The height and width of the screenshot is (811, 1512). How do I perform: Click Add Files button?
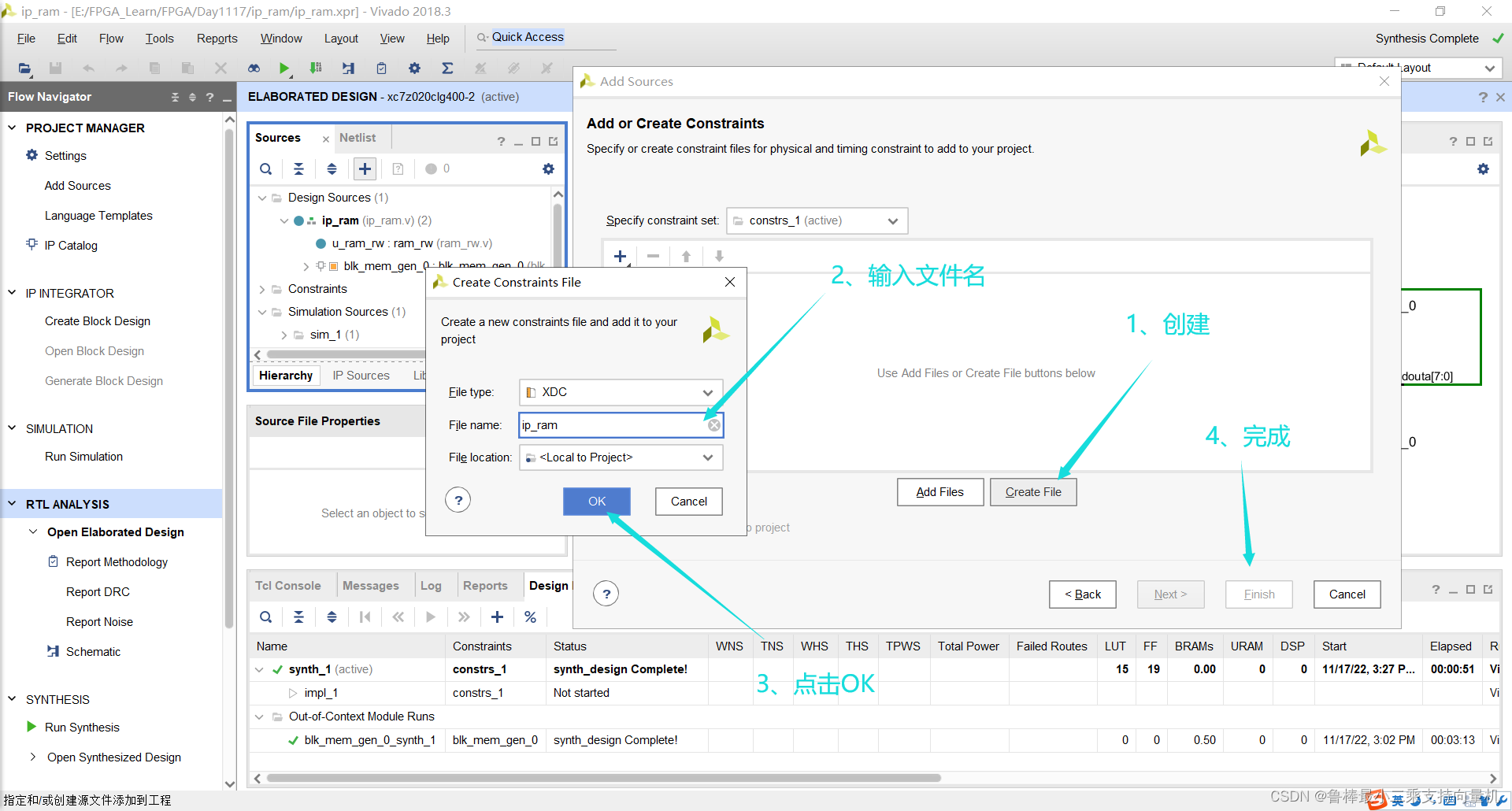(940, 492)
